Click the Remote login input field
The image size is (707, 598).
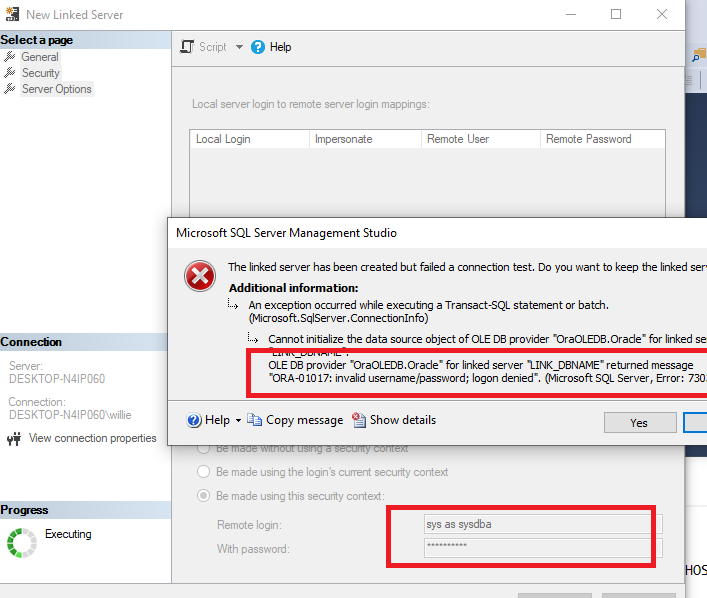pos(543,524)
